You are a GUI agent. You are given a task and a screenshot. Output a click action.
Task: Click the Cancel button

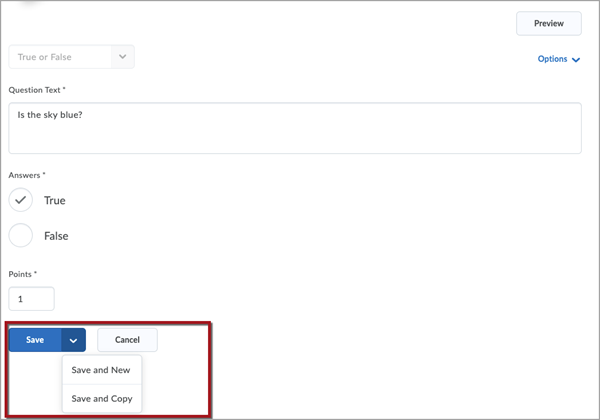click(127, 340)
